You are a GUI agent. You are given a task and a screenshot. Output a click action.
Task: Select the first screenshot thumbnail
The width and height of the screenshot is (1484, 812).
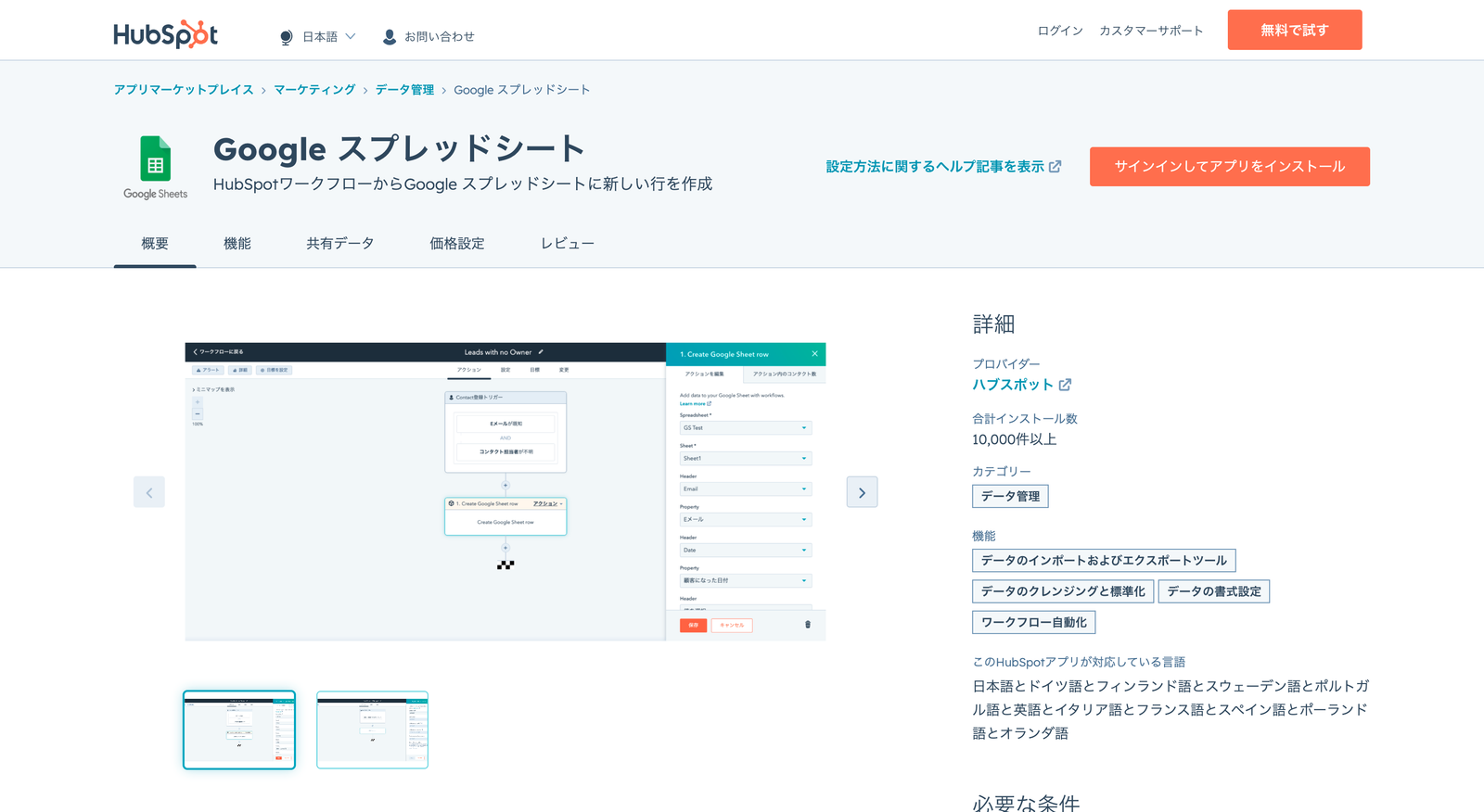[239, 730]
